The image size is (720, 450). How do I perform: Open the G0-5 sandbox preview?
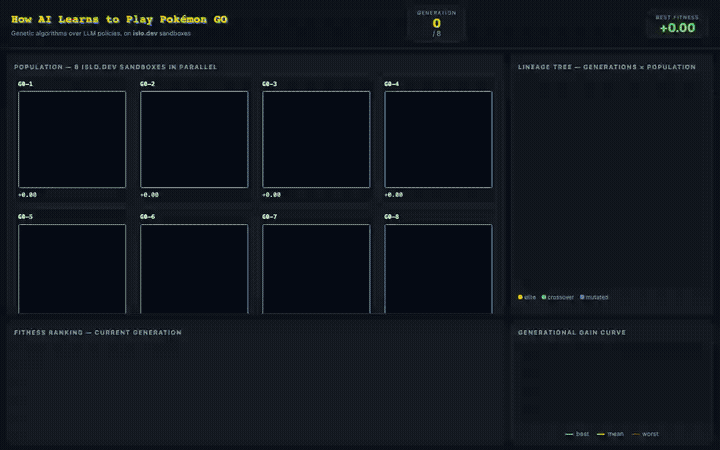(x=72, y=269)
